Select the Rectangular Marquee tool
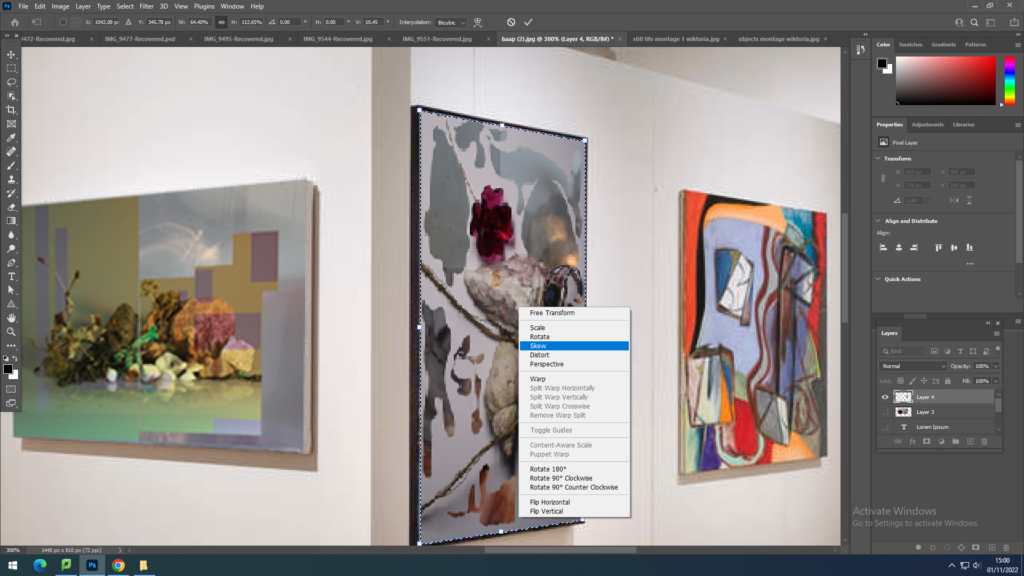1024x576 pixels. coord(11,68)
